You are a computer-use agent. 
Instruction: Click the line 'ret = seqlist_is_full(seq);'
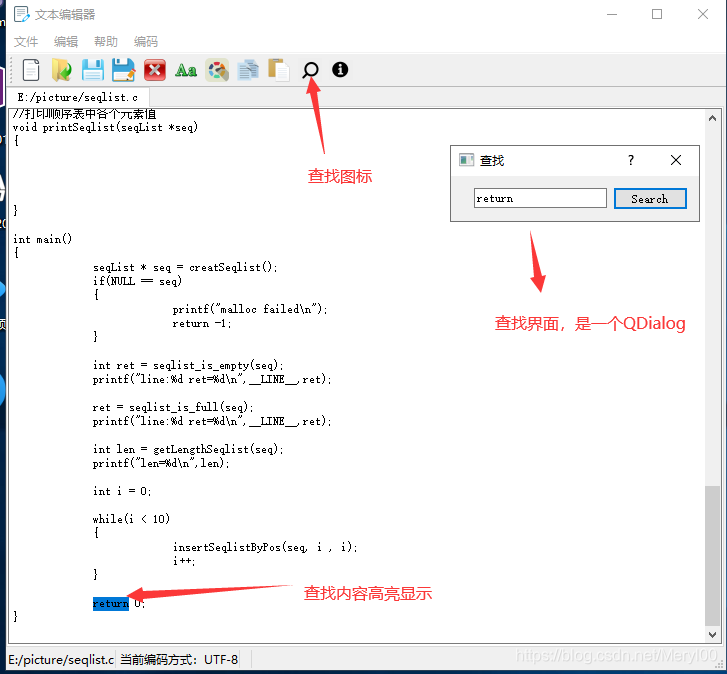(173, 407)
